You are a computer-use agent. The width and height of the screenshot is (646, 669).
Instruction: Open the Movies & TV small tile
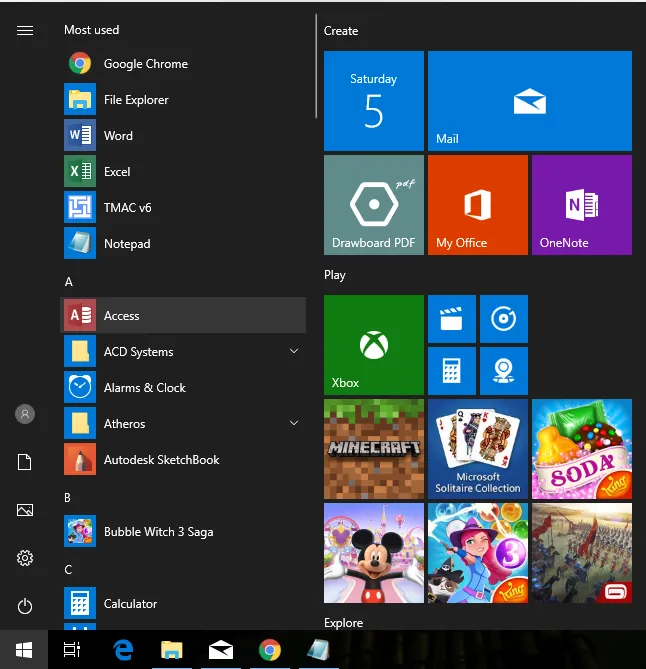pos(451,319)
